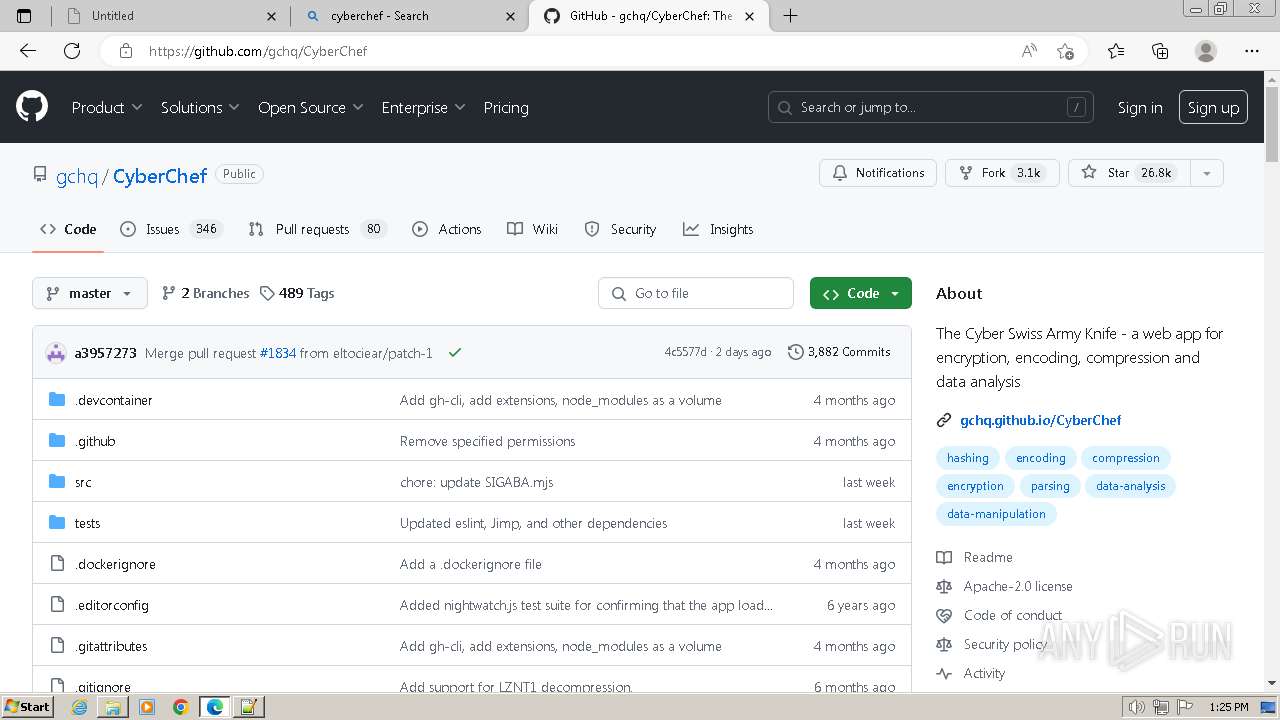This screenshot has height=720, width=1280.
Task: Open the Security tab
Action: coord(621,229)
